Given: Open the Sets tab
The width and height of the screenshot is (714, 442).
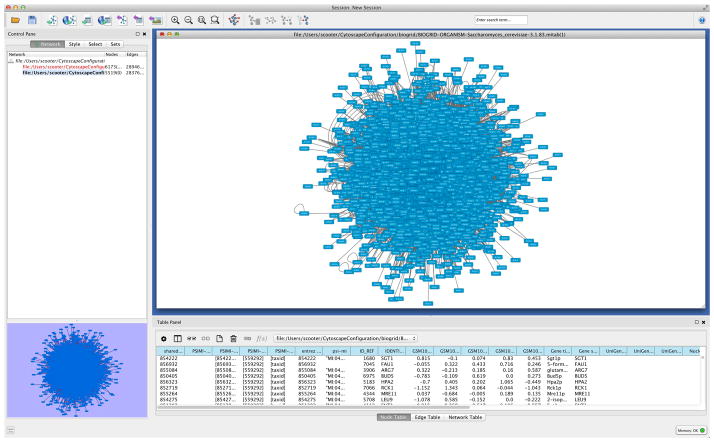Looking at the screenshot, I should pyautogui.click(x=115, y=44).
